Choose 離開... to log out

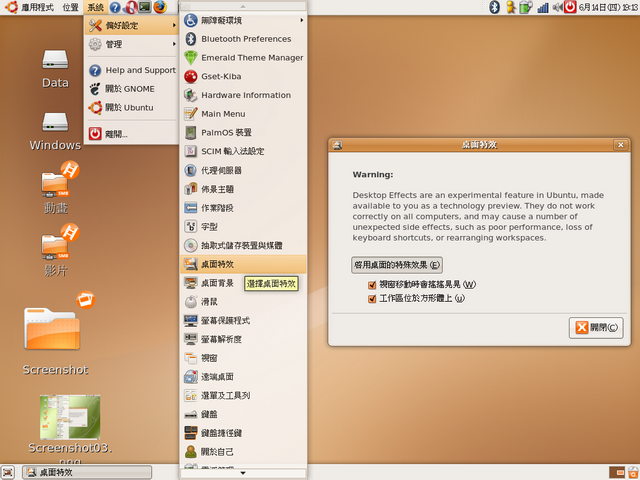click(132, 134)
